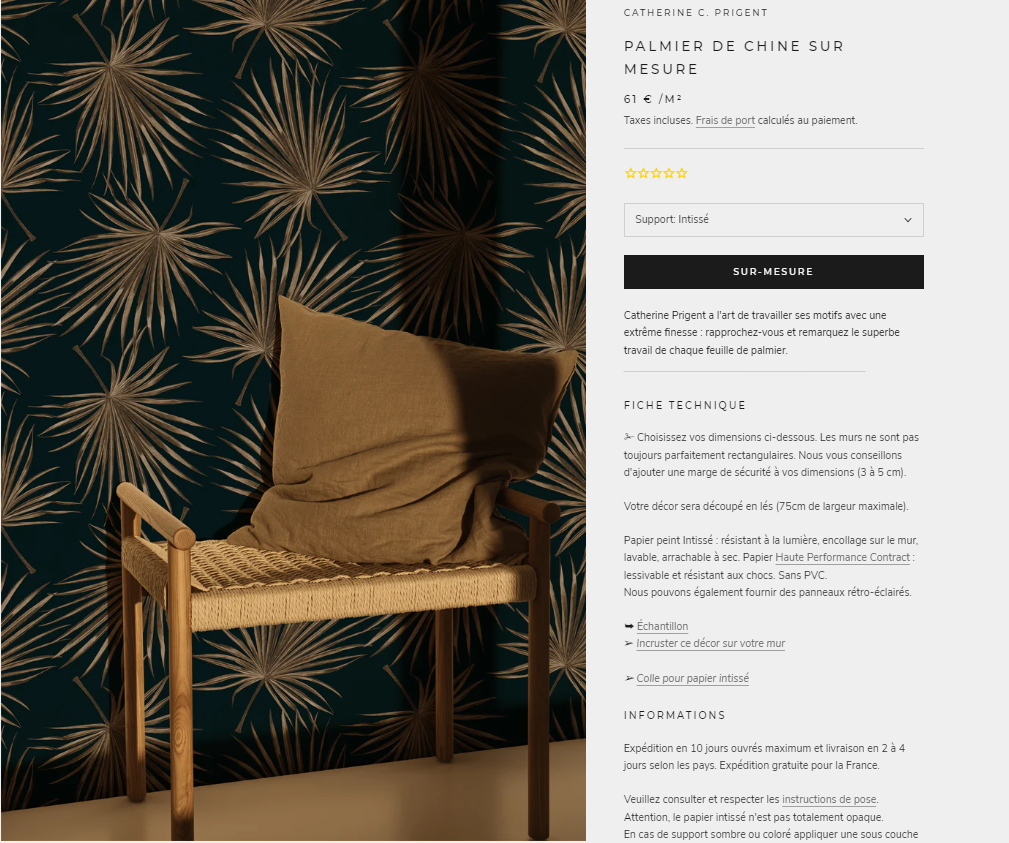The image size is (1009, 843).
Task: Open the instructions de pose link
Action: [829, 799]
